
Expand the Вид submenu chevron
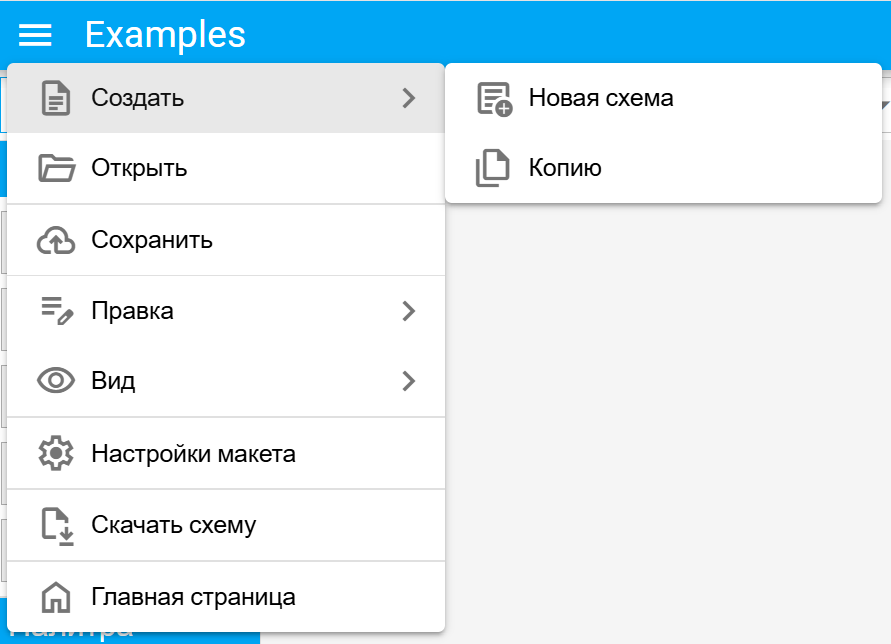coord(408,381)
